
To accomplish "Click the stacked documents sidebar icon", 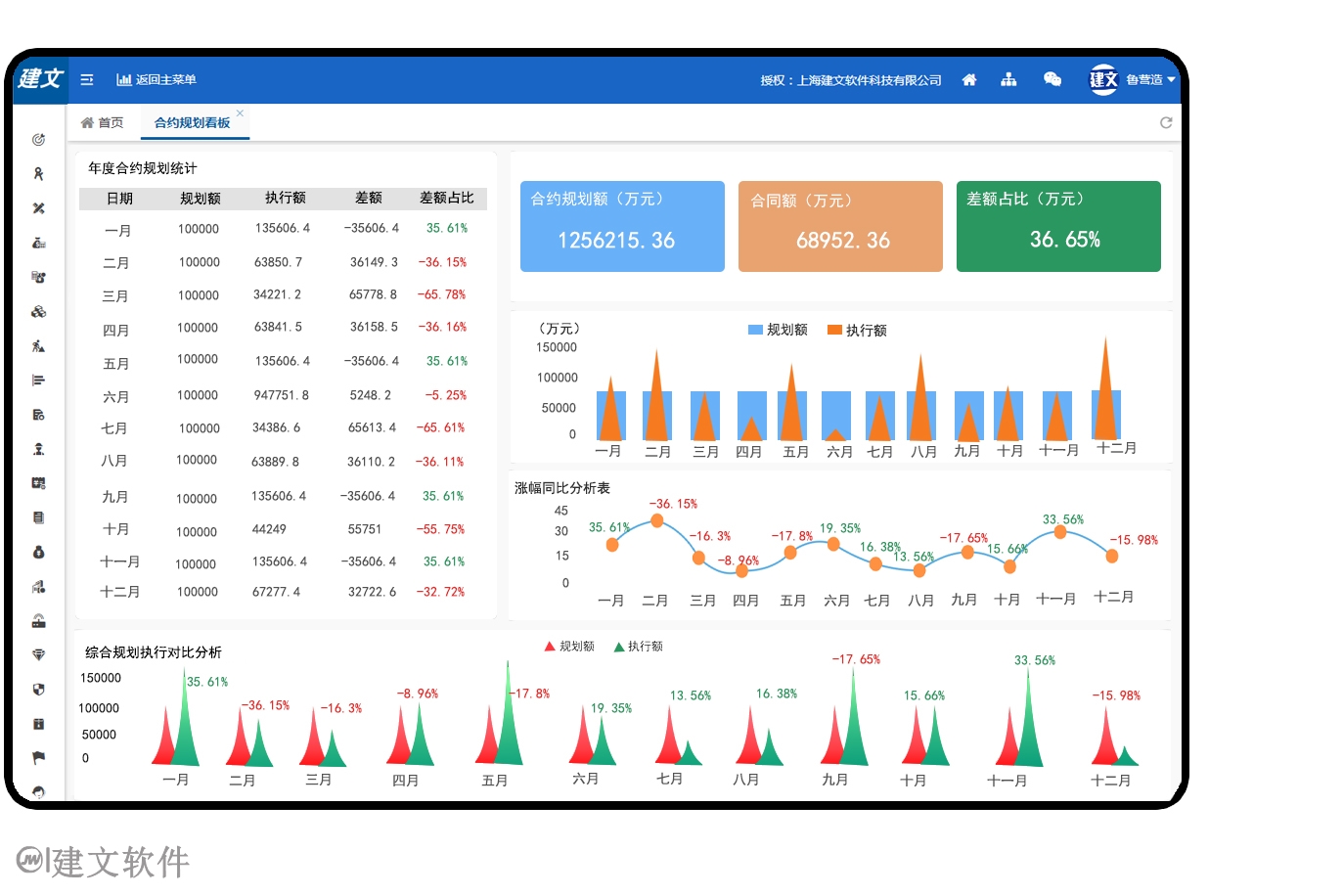I will [x=38, y=517].
